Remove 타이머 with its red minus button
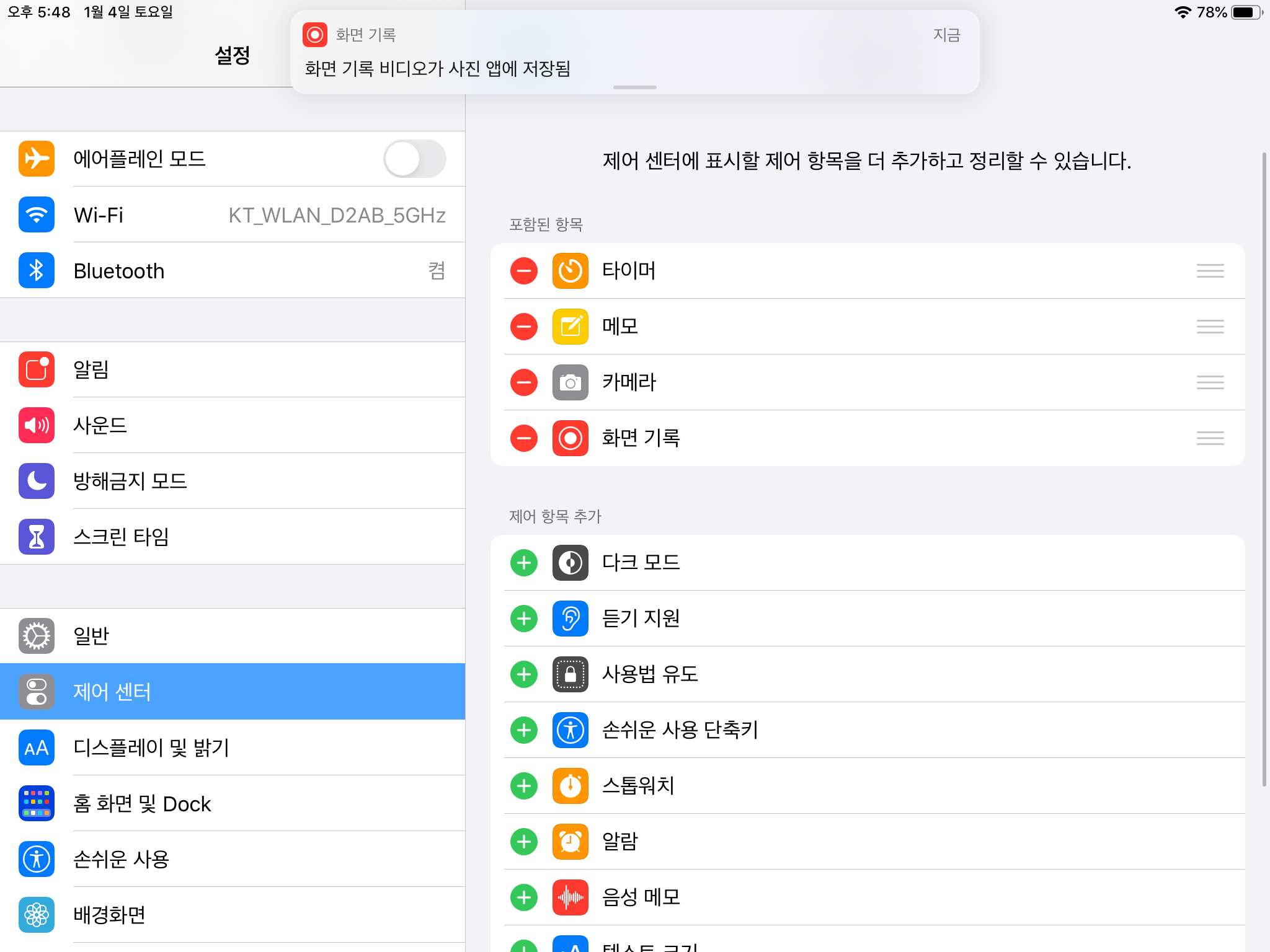This screenshot has height=952, width=1270. click(524, 271)
